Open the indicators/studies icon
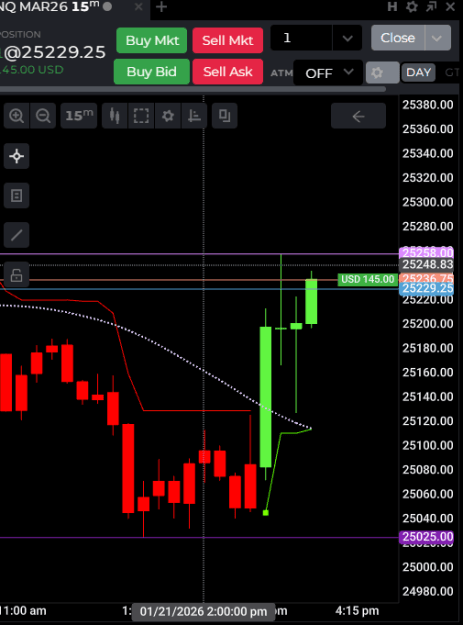This screenshot has width=463, height=625. coord(194,116)
